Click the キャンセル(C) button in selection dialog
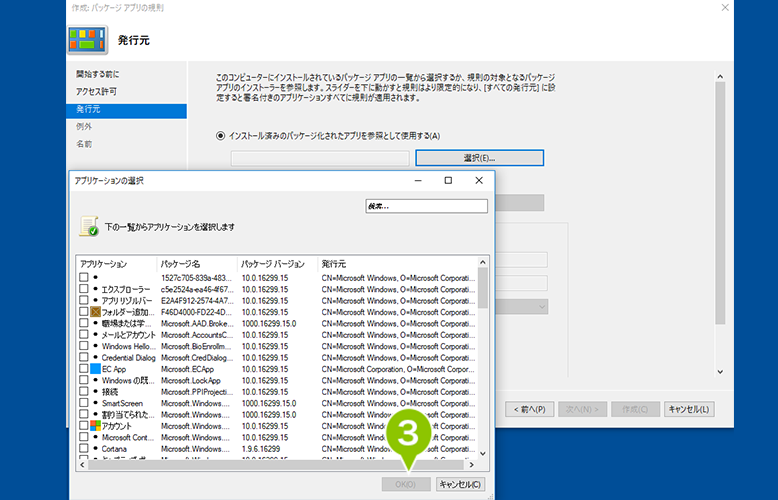This screenshot has height=500, width=778. pos(460,484)
